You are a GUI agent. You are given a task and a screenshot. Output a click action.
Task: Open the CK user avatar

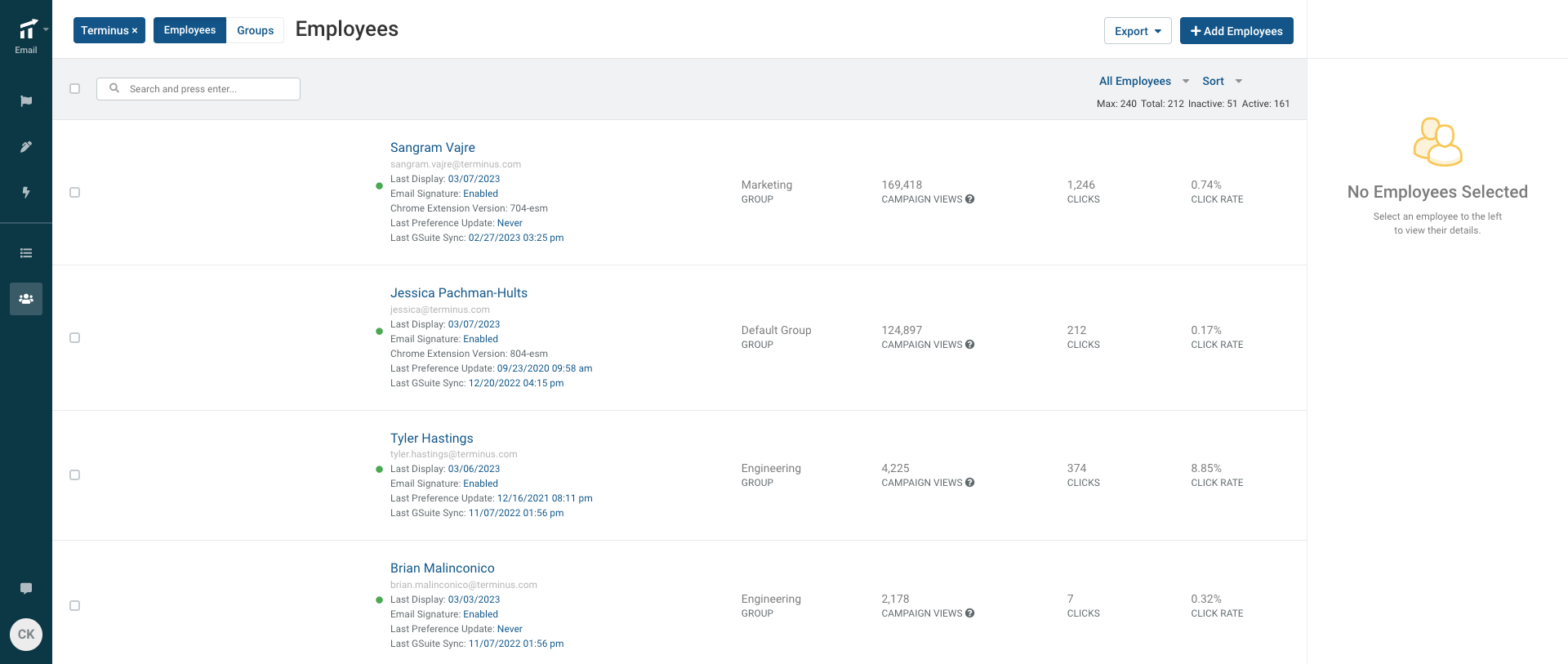26,635
